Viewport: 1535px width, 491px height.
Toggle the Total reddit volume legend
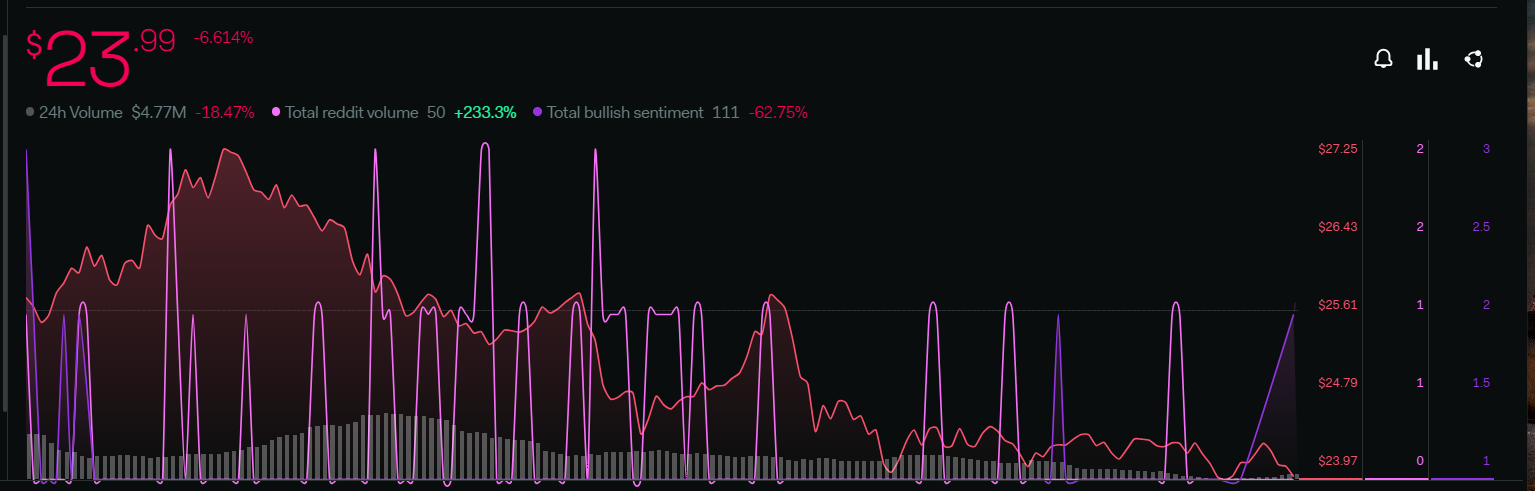tap(345, 113)
